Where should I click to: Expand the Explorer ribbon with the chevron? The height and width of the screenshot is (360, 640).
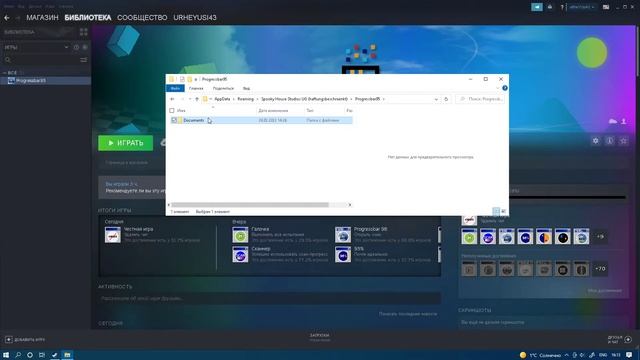pos(498,88)
